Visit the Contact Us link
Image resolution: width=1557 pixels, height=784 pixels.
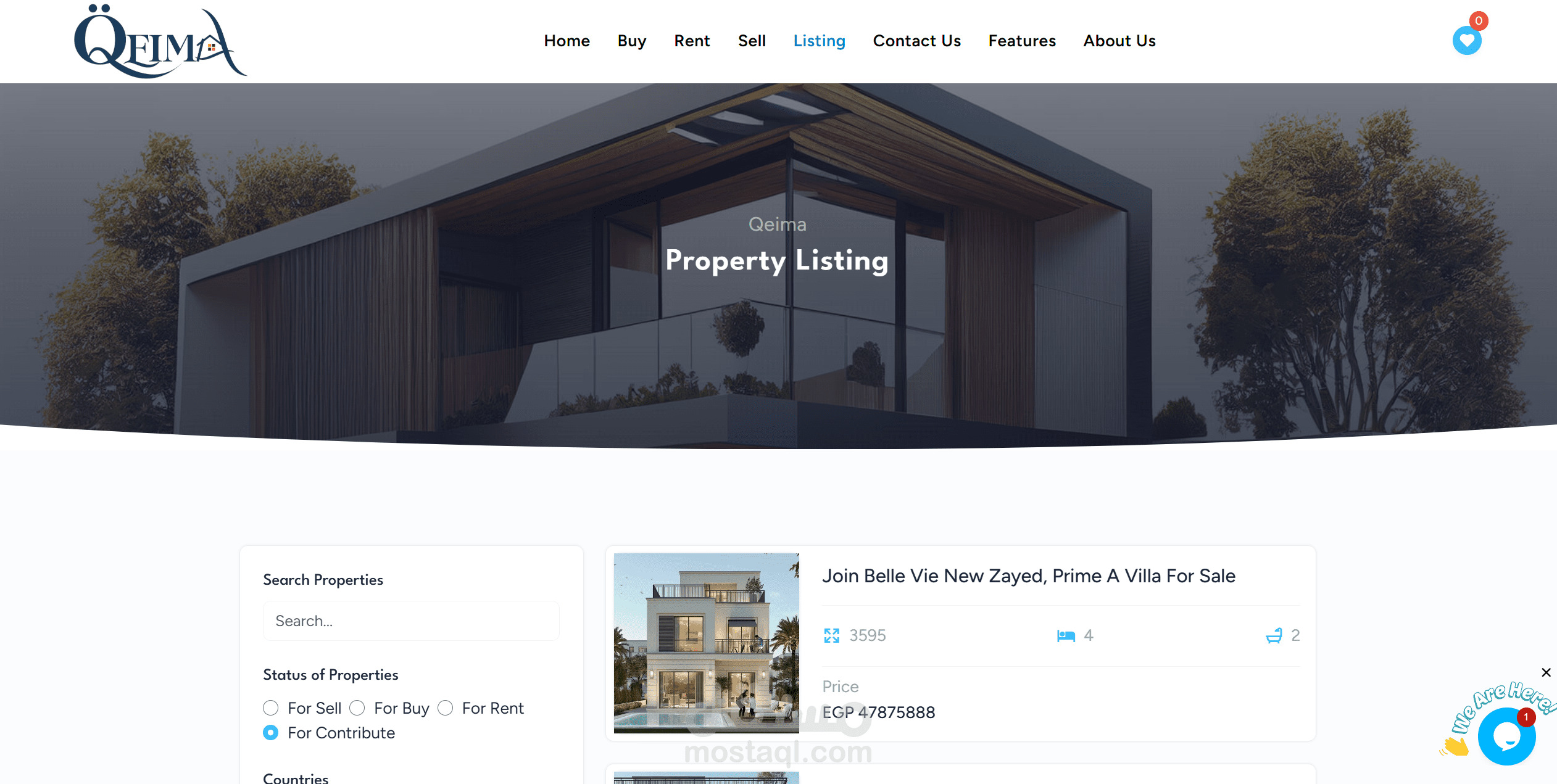point(916,41)
